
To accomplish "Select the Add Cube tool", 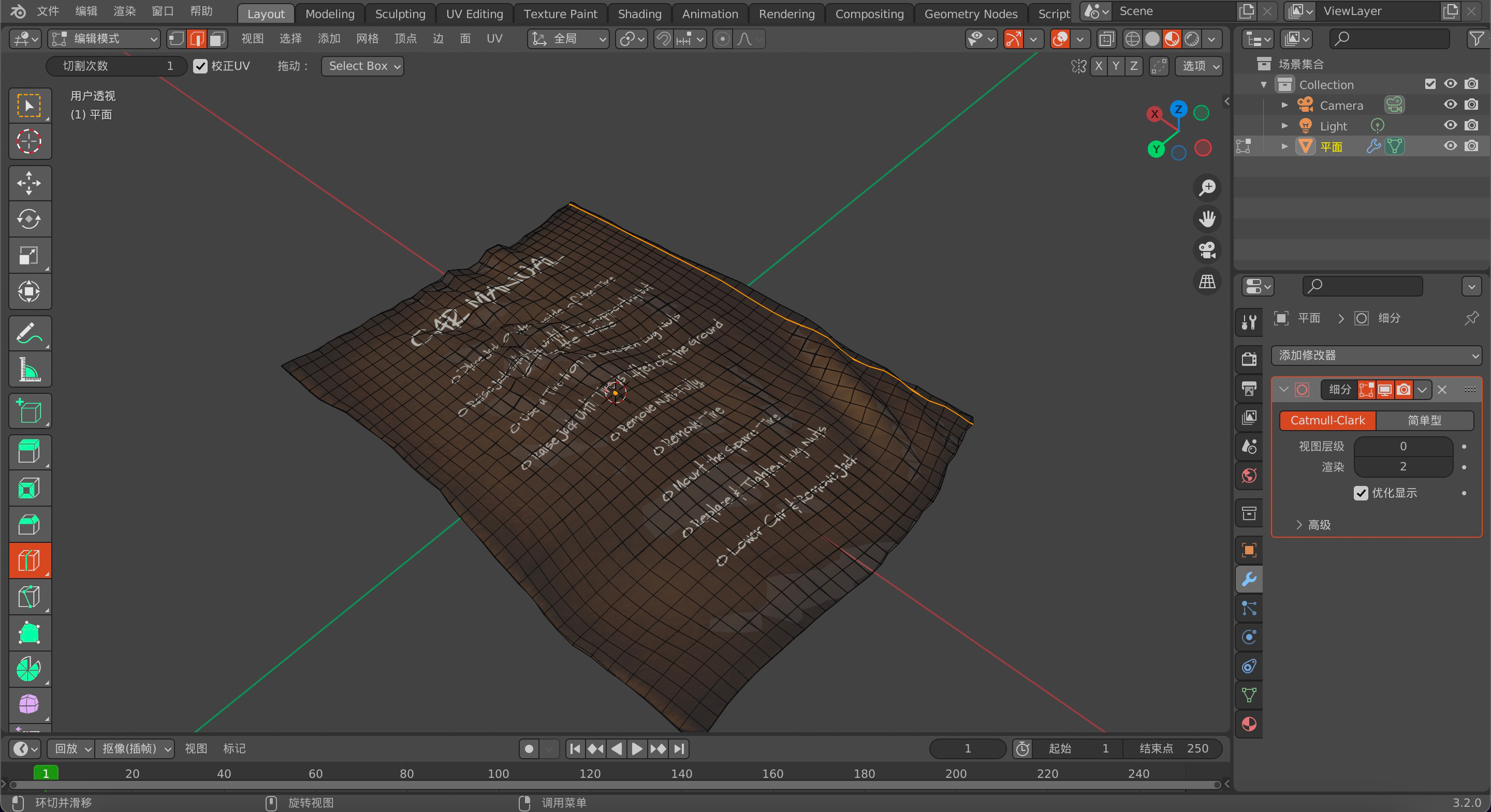I will (x=30, y=411).
